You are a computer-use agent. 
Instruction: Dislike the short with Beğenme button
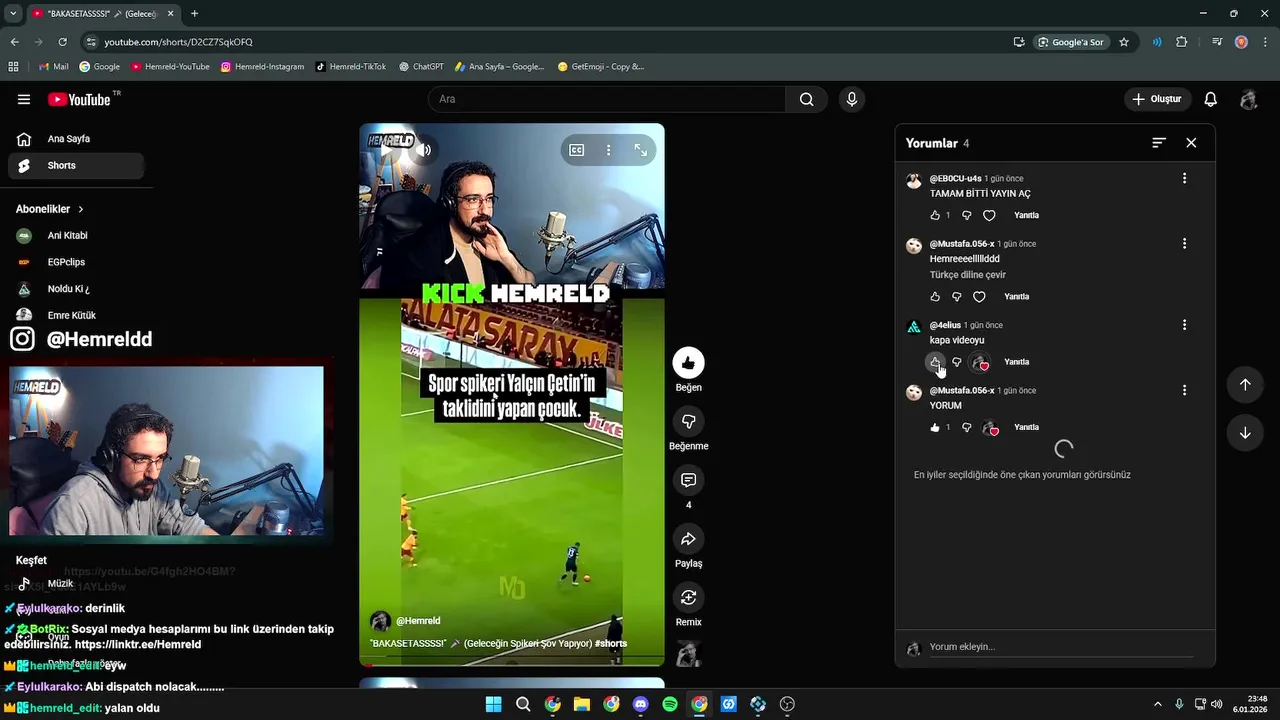688,421
